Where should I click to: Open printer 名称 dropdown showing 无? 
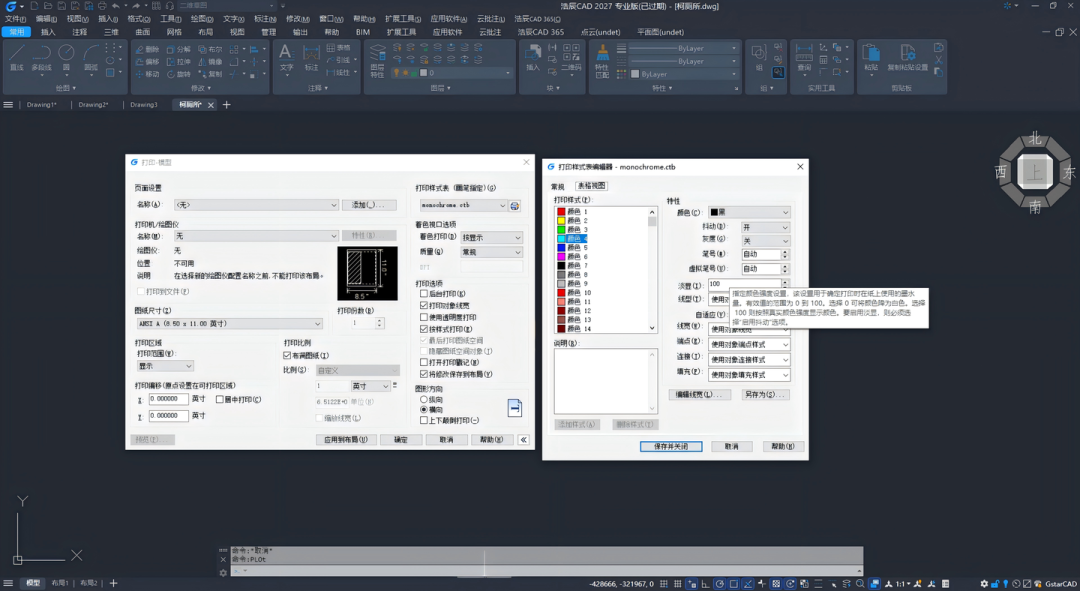click(x=256, y=236)
